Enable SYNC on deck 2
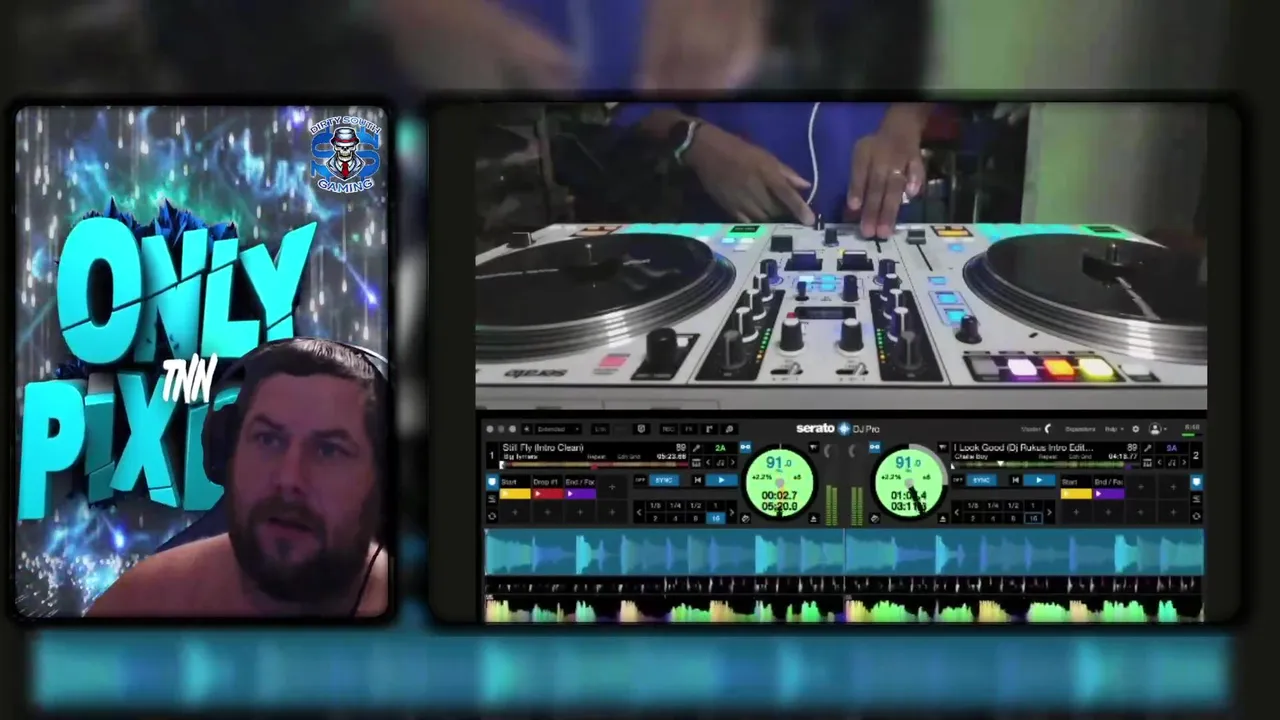Viewport: 1280px width, 720px height. (982, 480)
